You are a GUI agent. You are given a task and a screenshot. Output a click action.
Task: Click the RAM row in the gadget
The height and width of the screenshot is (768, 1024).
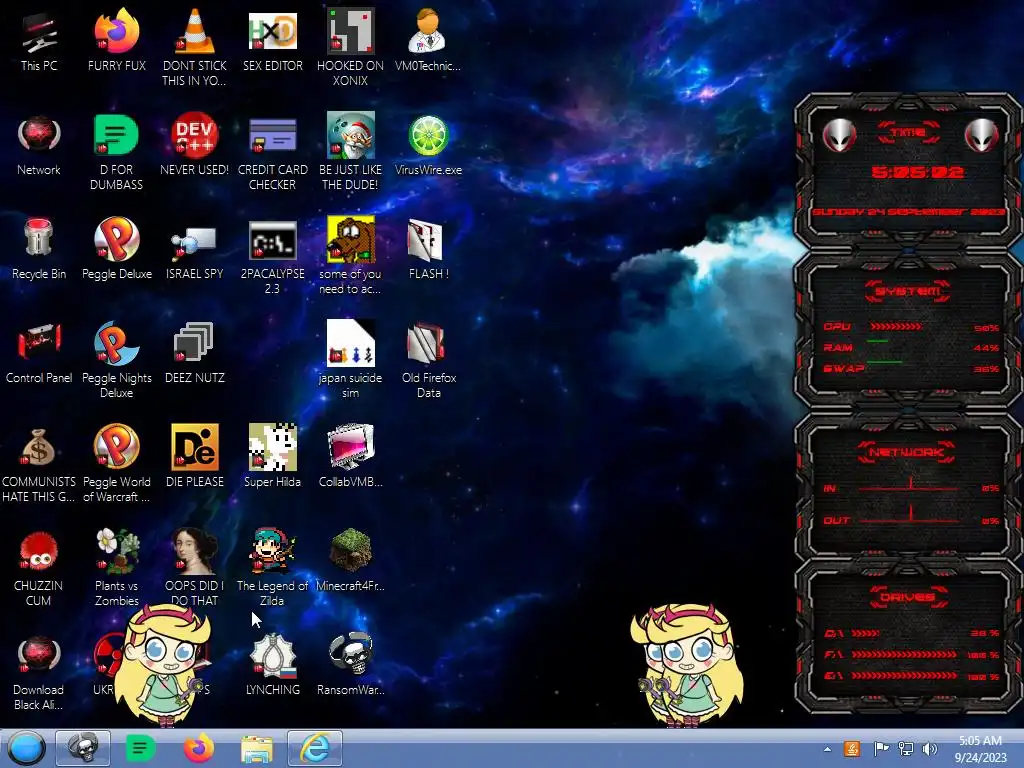(x=912, y=347)
